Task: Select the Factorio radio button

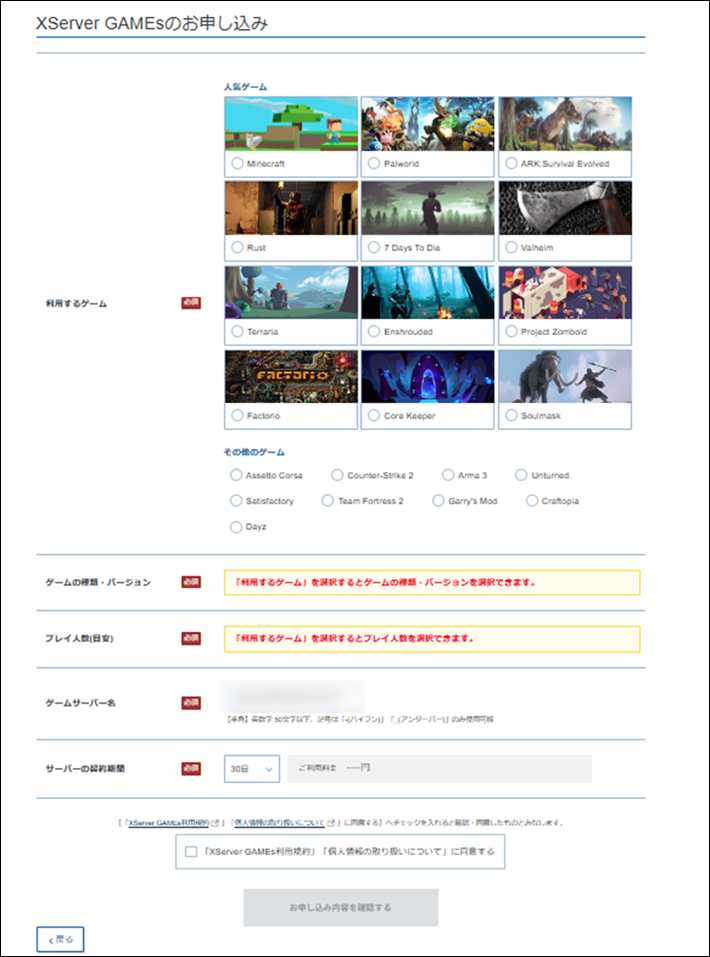Action: 237,416
